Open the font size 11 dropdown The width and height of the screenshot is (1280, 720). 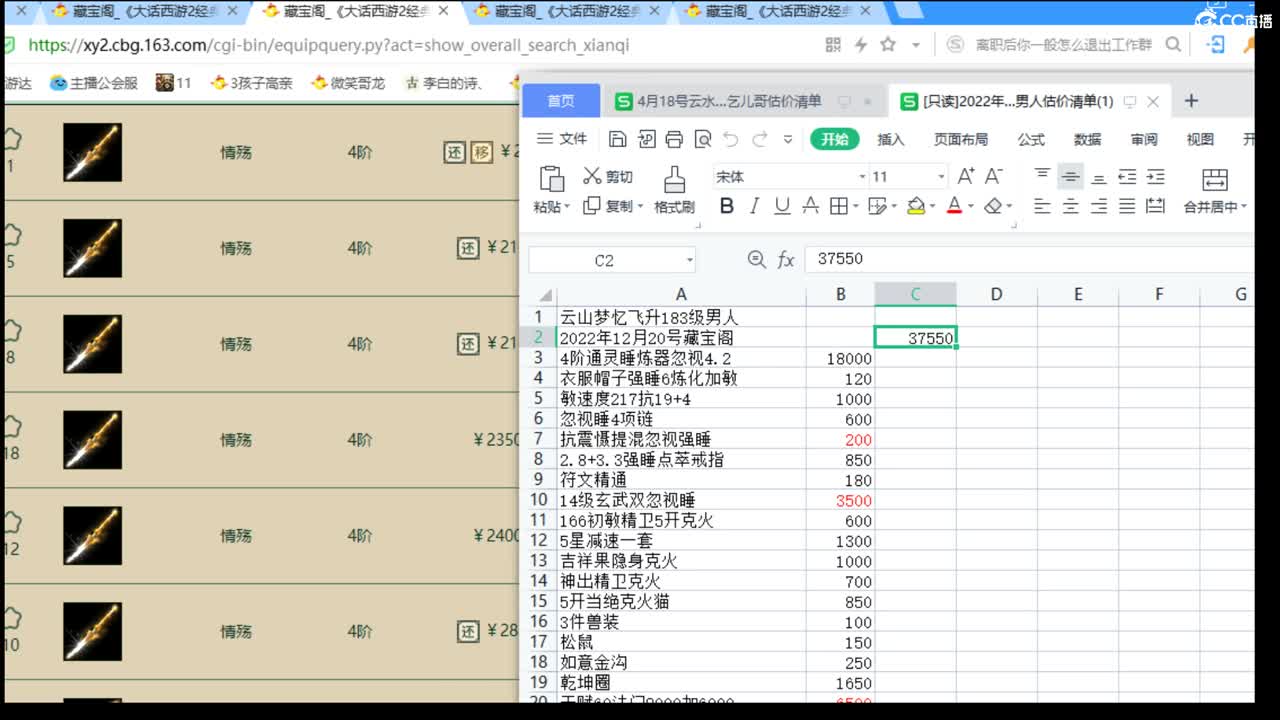(940, 177)
